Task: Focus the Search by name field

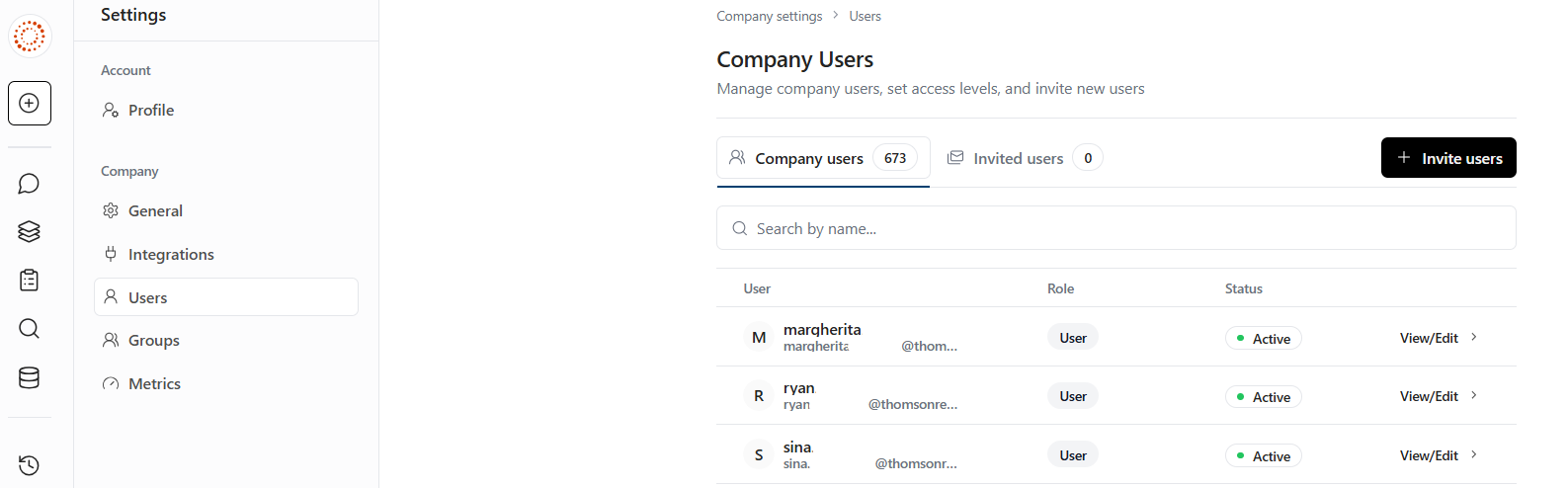Action: pos(1116,228)
